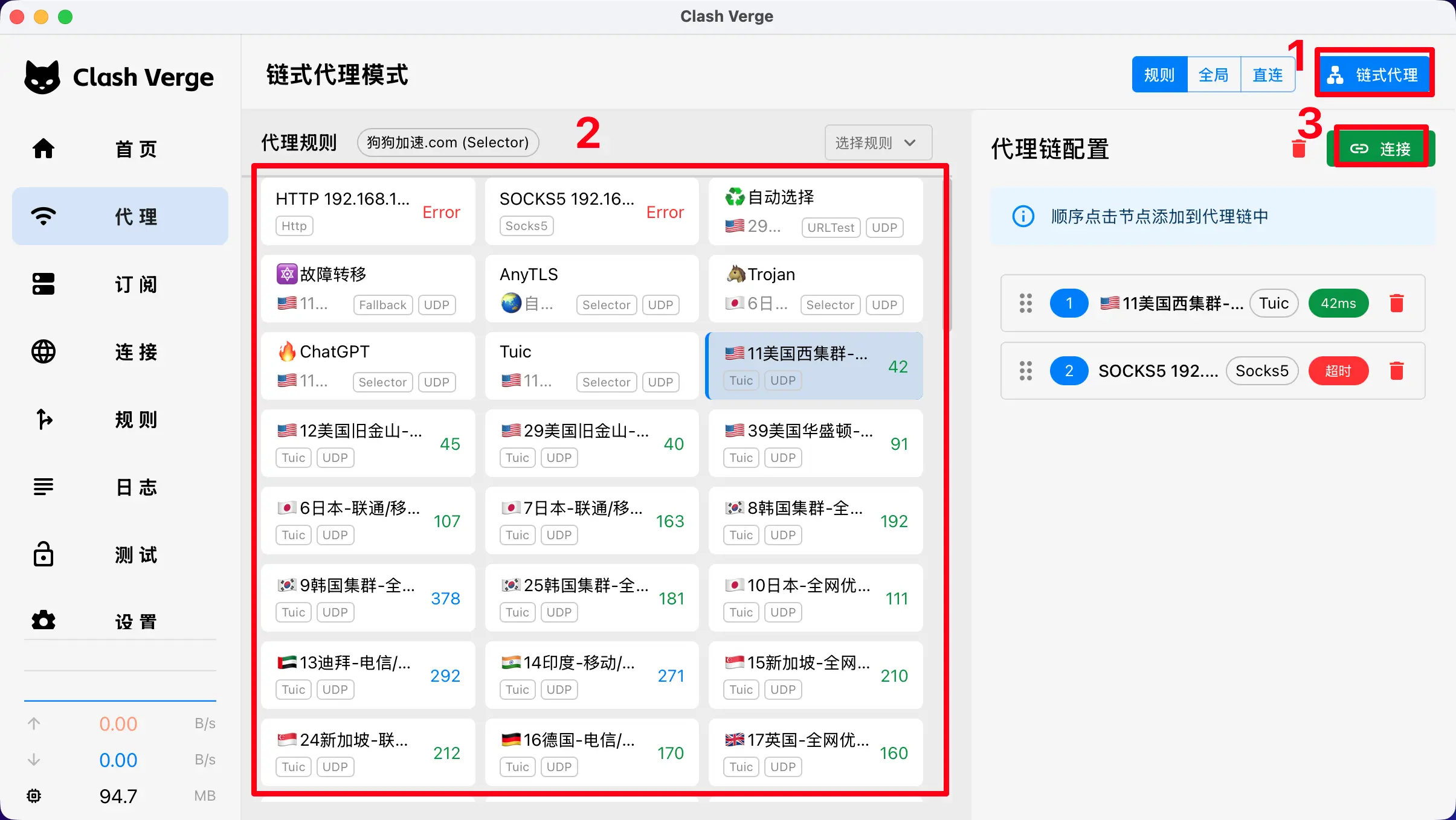Switch to 直连 direct mode tab
The image size is (1456, 820).
point(1267,74)
